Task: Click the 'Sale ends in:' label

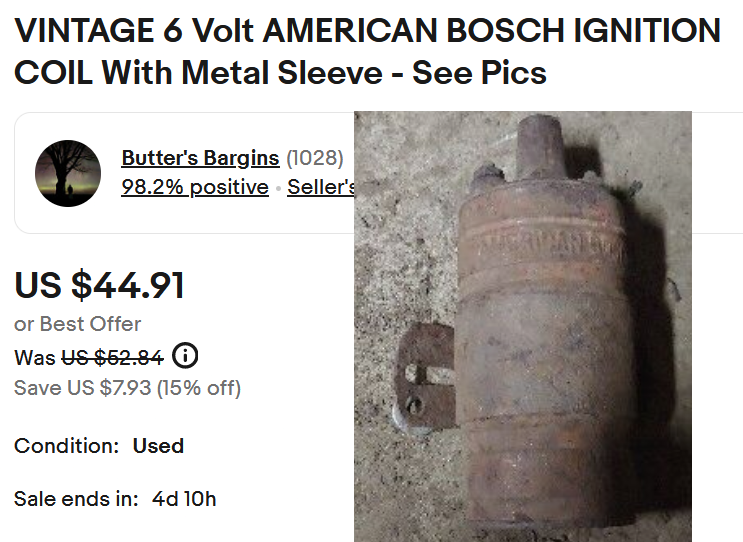Action: pos(76,499)
